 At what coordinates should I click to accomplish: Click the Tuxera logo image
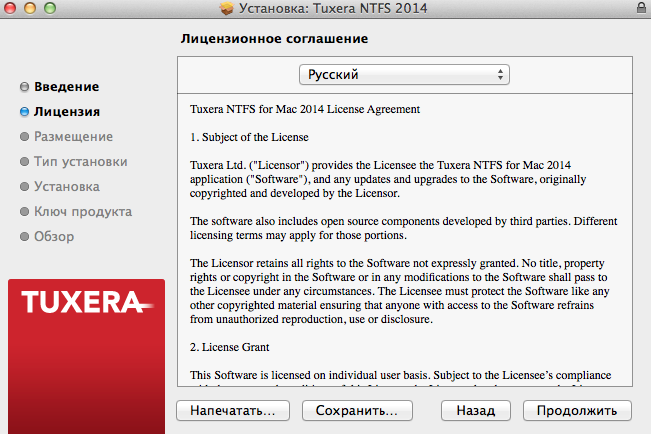(x=86, y=356)
